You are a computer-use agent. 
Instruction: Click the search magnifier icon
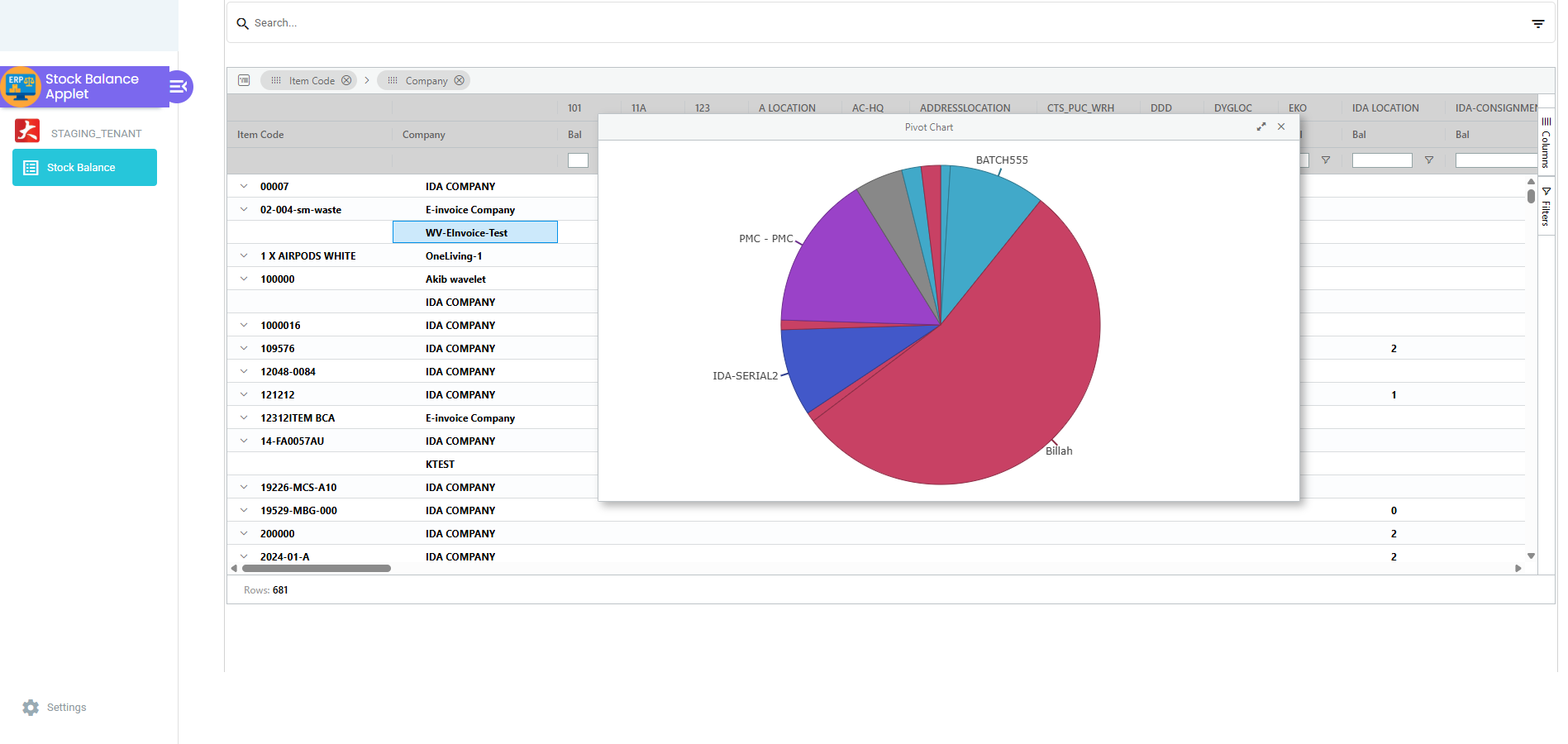coord(242,23)
